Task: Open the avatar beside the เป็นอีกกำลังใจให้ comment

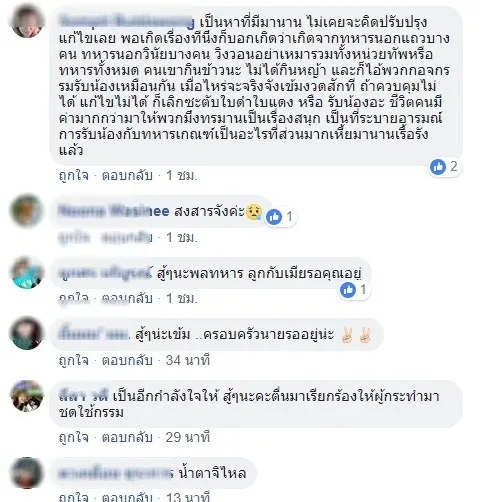Action: (x=27, y=396)
